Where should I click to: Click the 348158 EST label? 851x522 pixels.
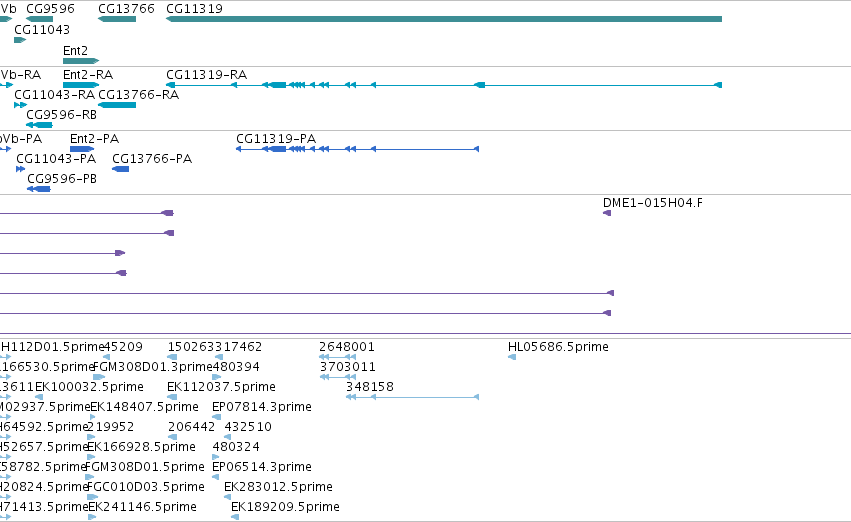click(370, 386)
